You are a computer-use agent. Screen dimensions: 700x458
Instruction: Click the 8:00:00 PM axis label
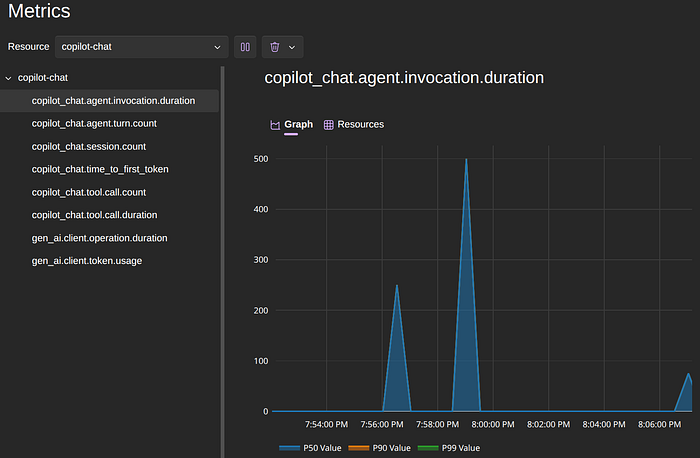pyautogui.click(x=493, y=425)
